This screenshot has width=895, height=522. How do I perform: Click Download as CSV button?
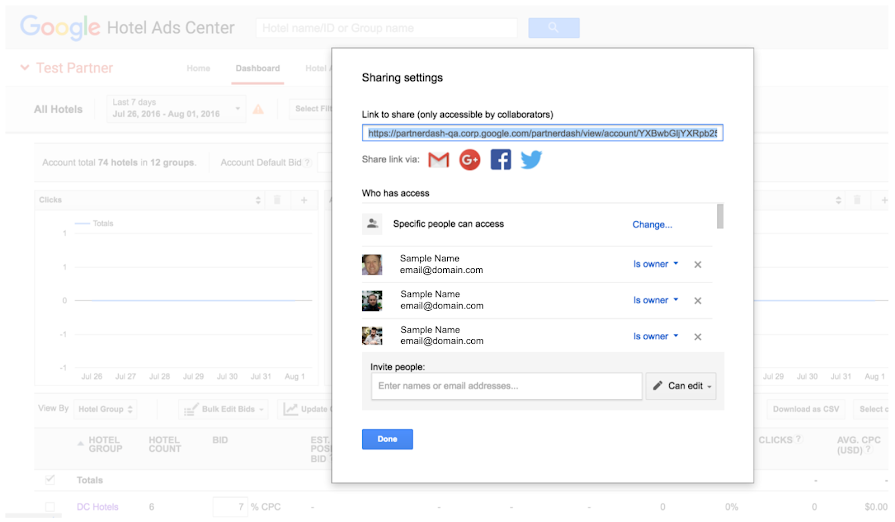[x=806, y=409]
